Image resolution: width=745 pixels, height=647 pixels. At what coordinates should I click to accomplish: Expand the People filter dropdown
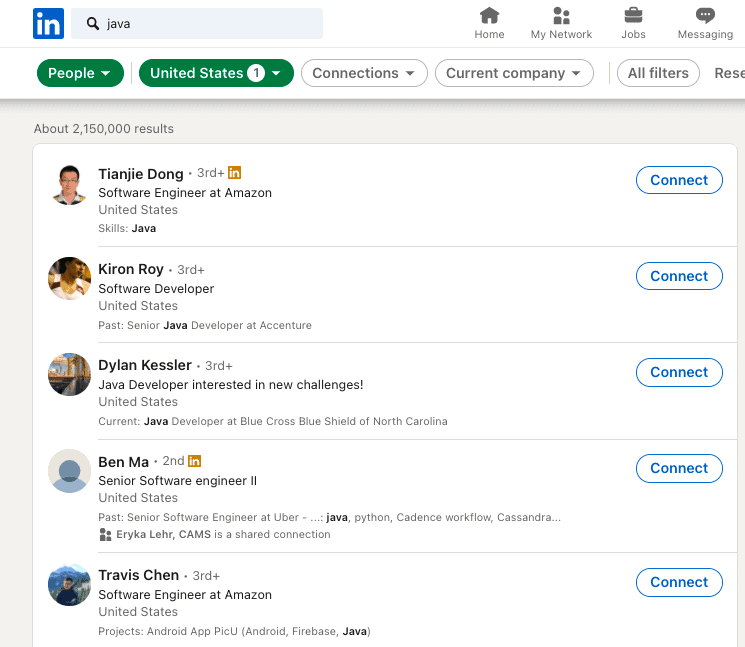80,73
